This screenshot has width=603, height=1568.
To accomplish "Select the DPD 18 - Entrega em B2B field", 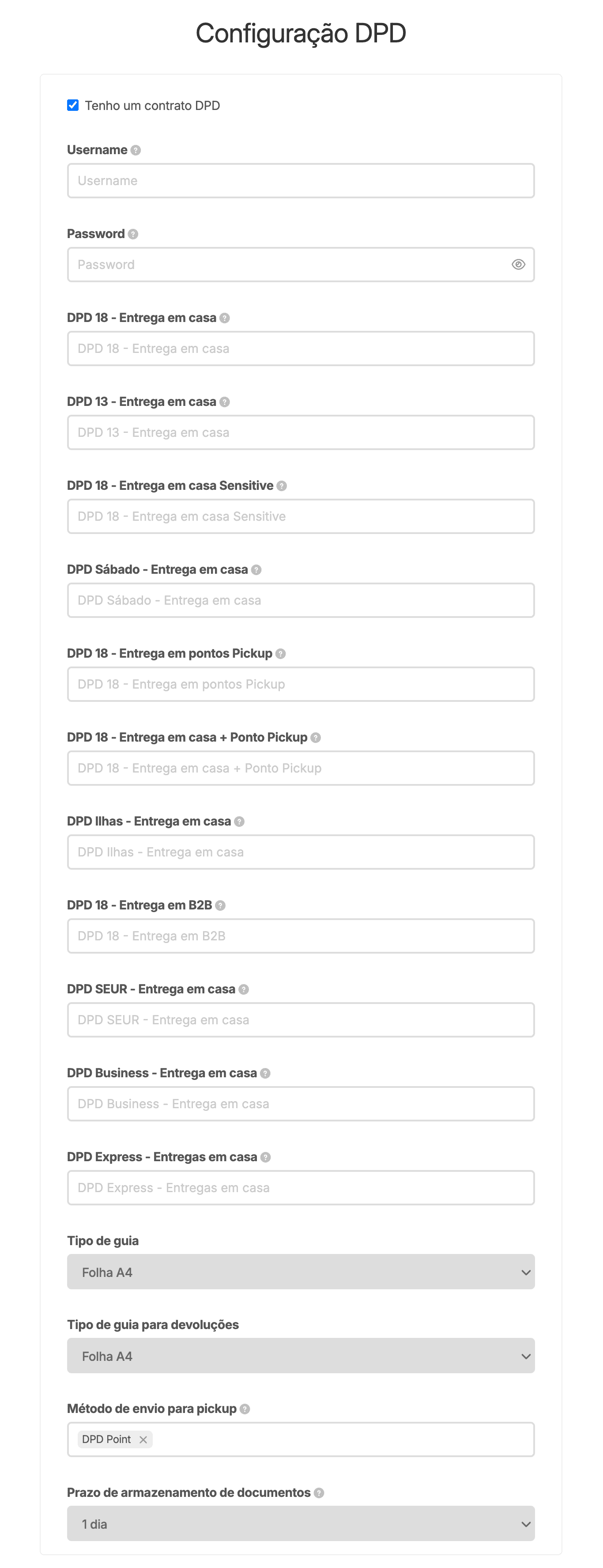I will 301,936.
